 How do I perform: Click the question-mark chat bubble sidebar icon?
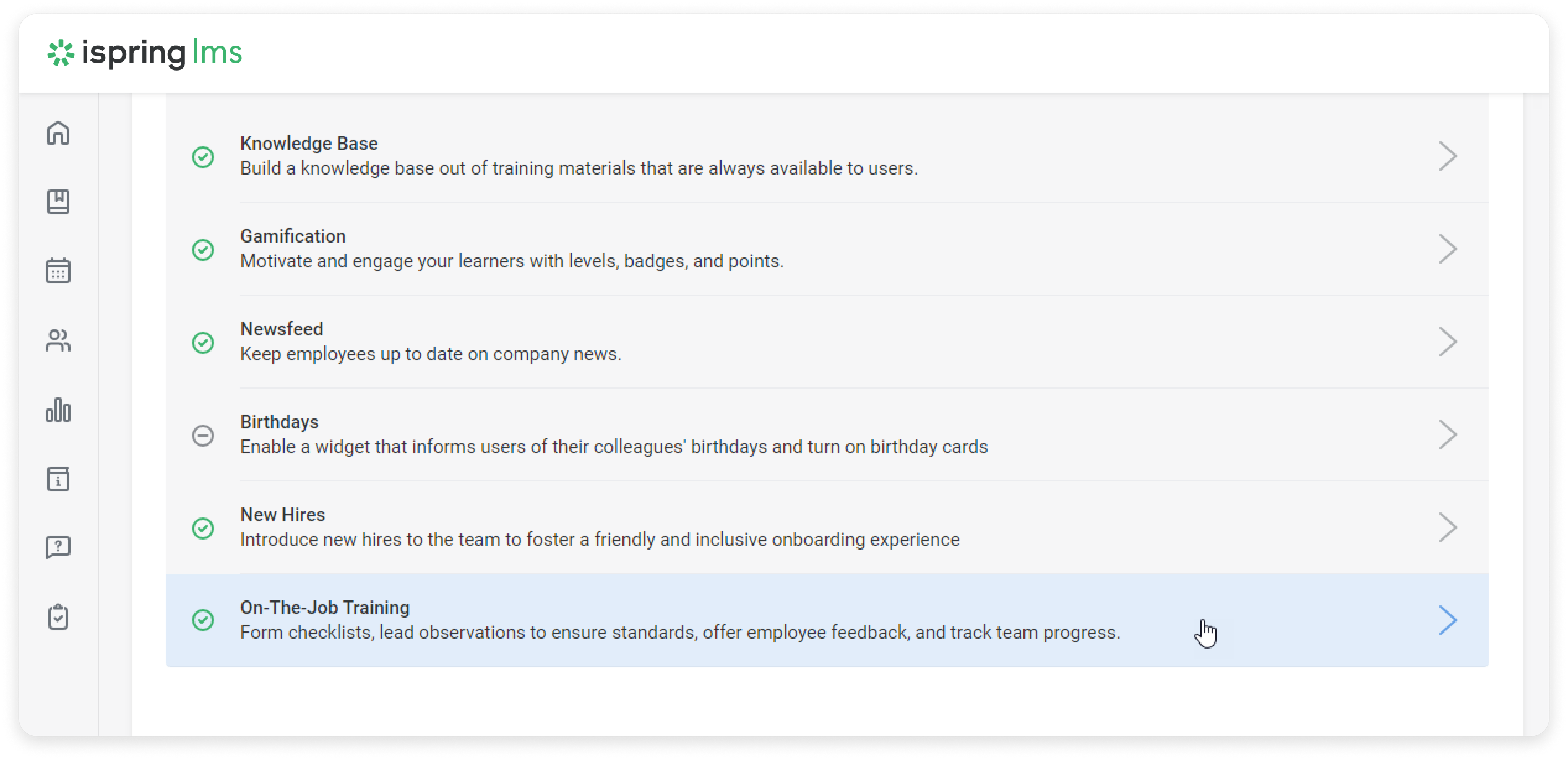click(58, 548)
